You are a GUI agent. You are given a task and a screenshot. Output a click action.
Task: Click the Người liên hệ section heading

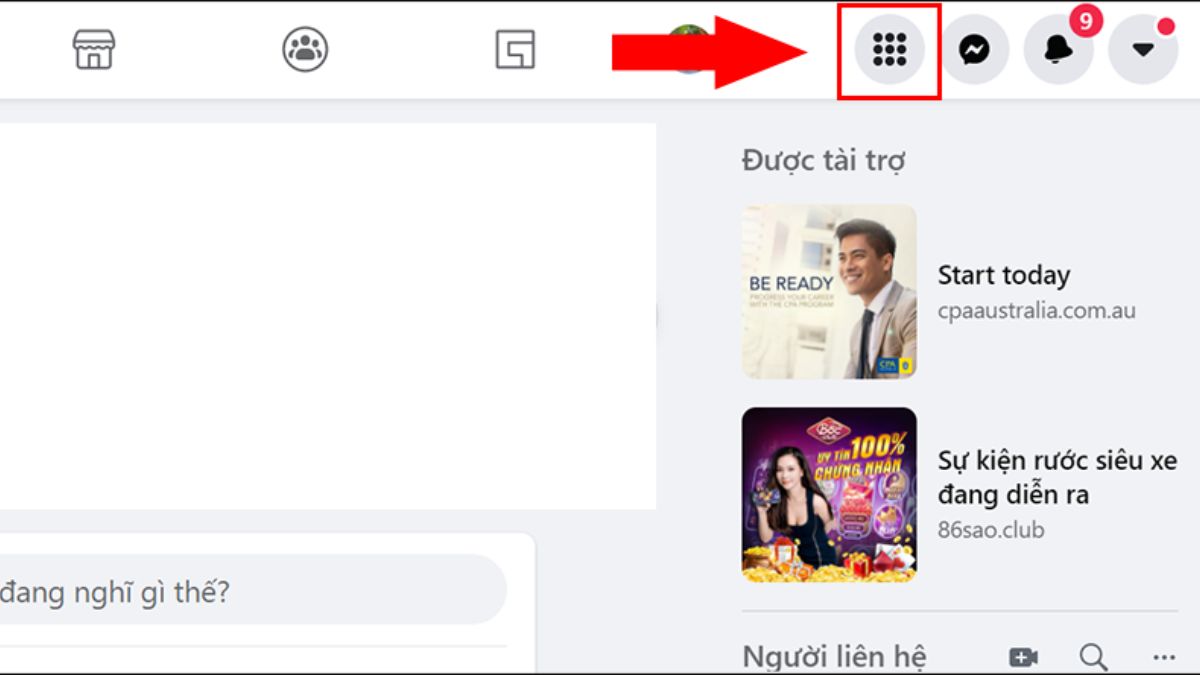tap(836, 656)
